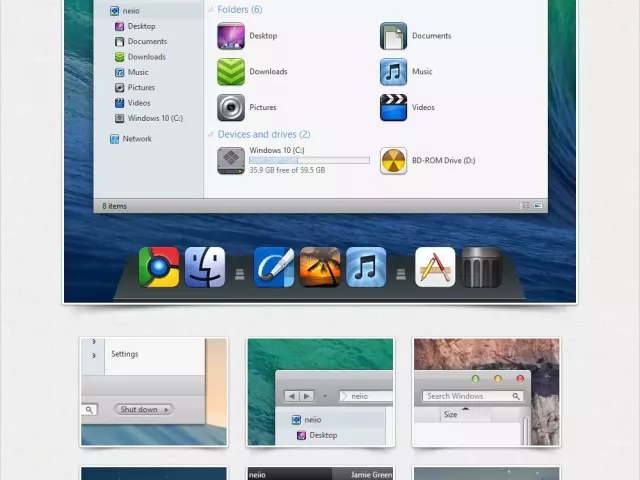Open the Downloads folder in the main pane
The width and height of the screenshot is (640, 480).
point(232,72)
